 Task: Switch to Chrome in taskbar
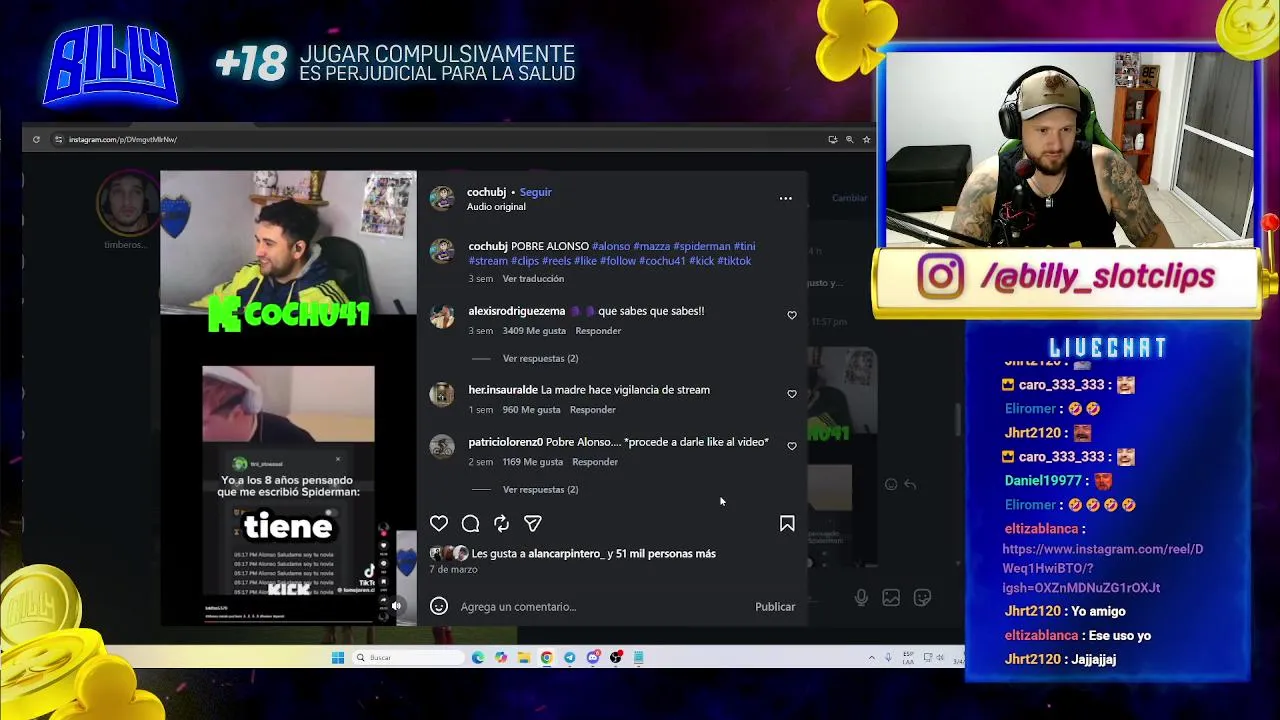coord(547,657)
